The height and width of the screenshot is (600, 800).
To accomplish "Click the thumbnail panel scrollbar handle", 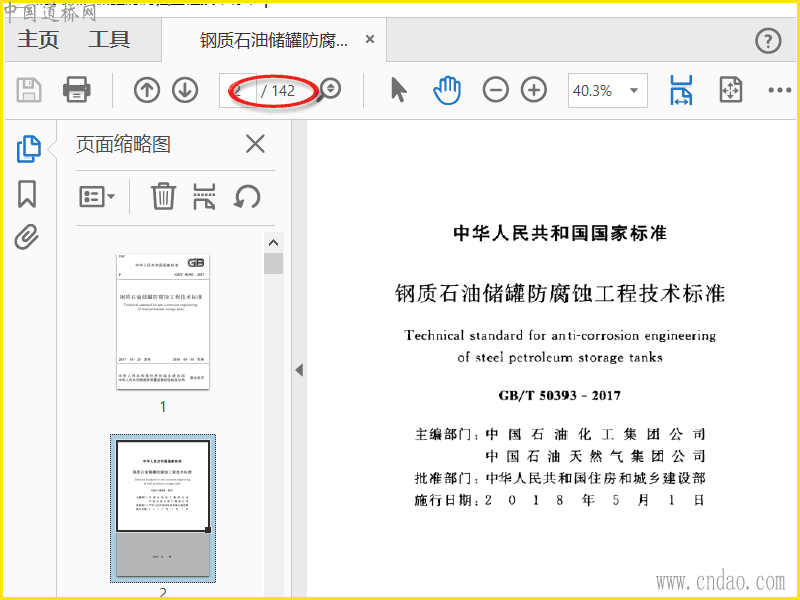I will pos(273,264).
